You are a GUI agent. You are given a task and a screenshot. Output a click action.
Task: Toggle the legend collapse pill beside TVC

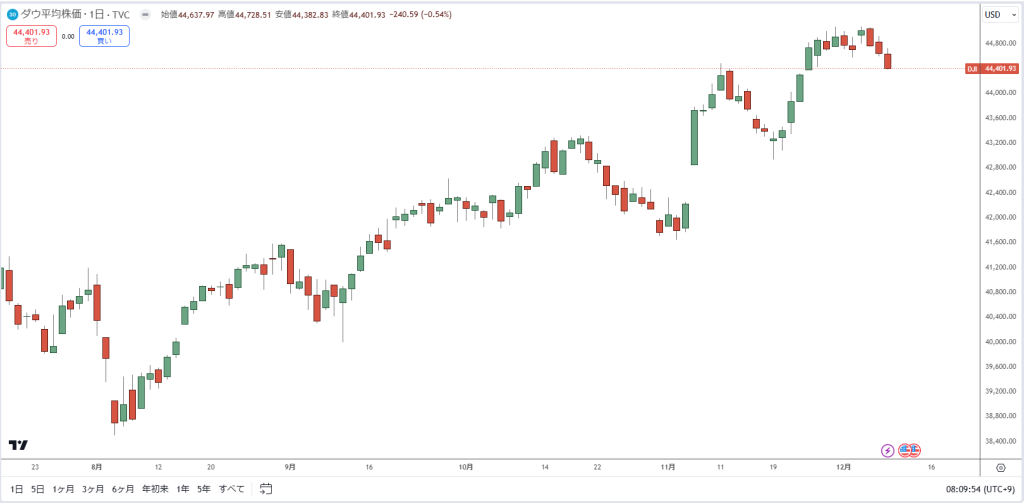145,14
